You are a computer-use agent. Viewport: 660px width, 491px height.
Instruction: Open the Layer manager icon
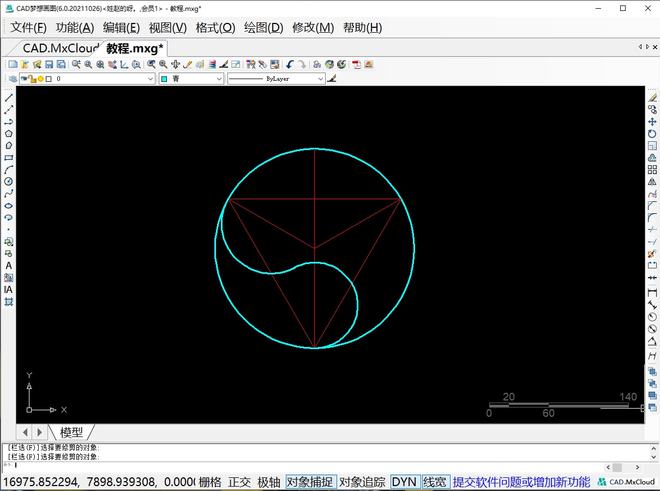click(13, 79)
